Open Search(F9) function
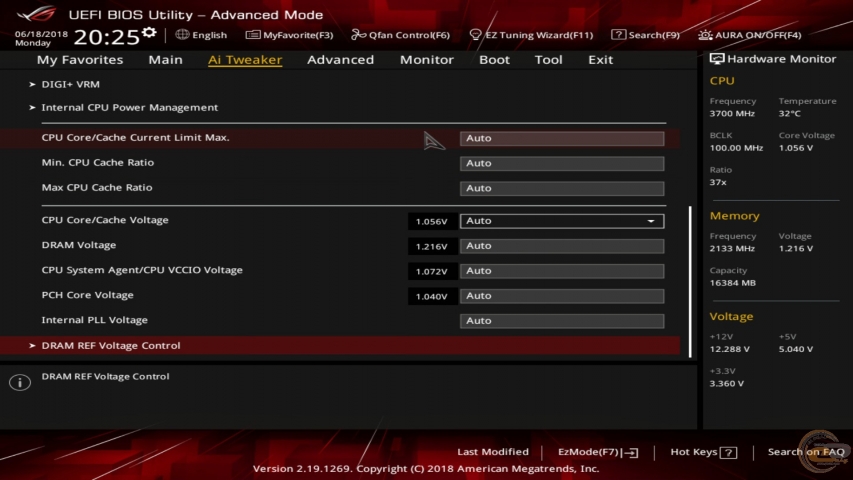 click(645, 35)
